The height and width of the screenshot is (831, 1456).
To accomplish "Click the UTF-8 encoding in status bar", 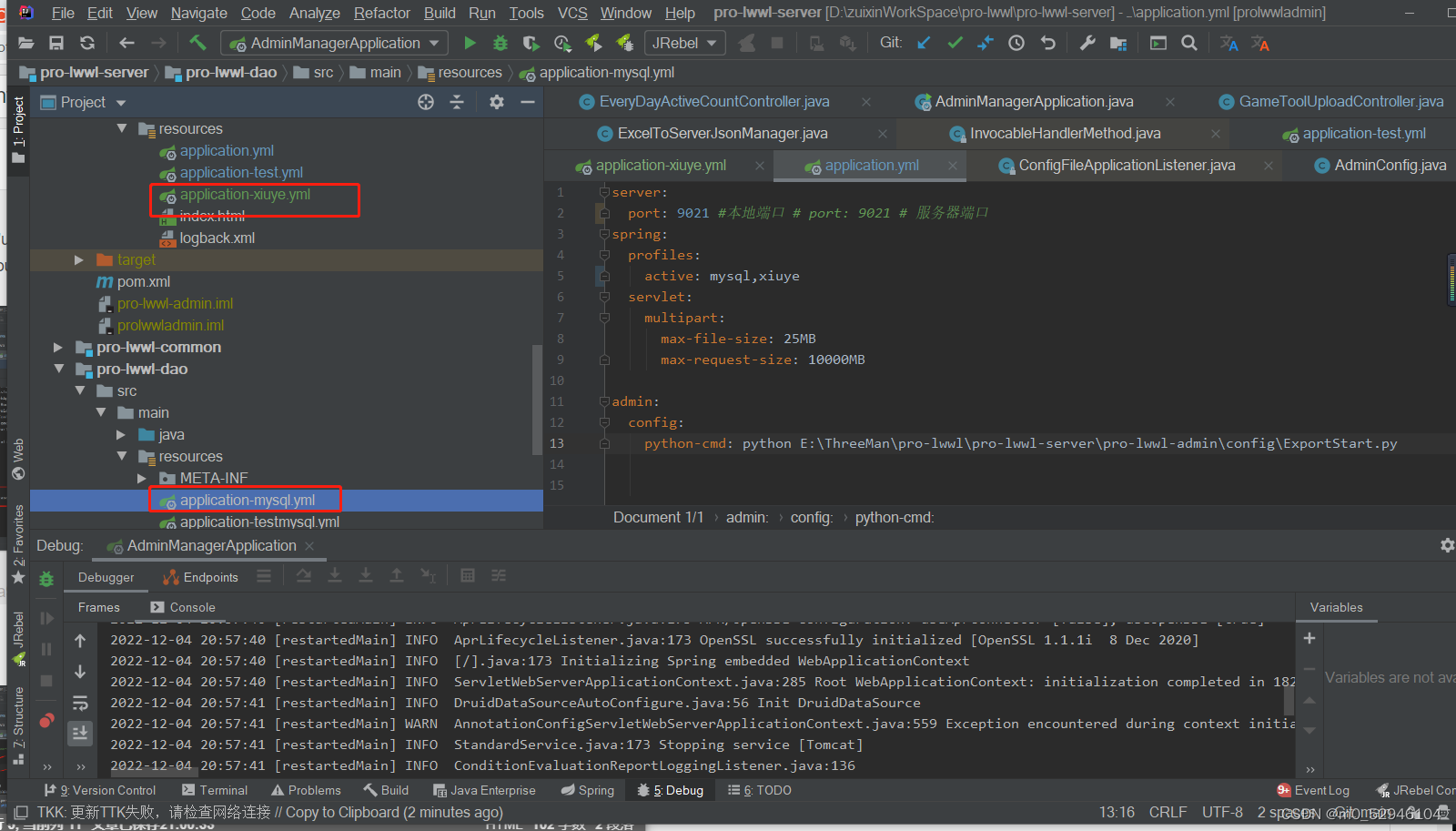I will pyautogui.click(x=1222, y=812).
